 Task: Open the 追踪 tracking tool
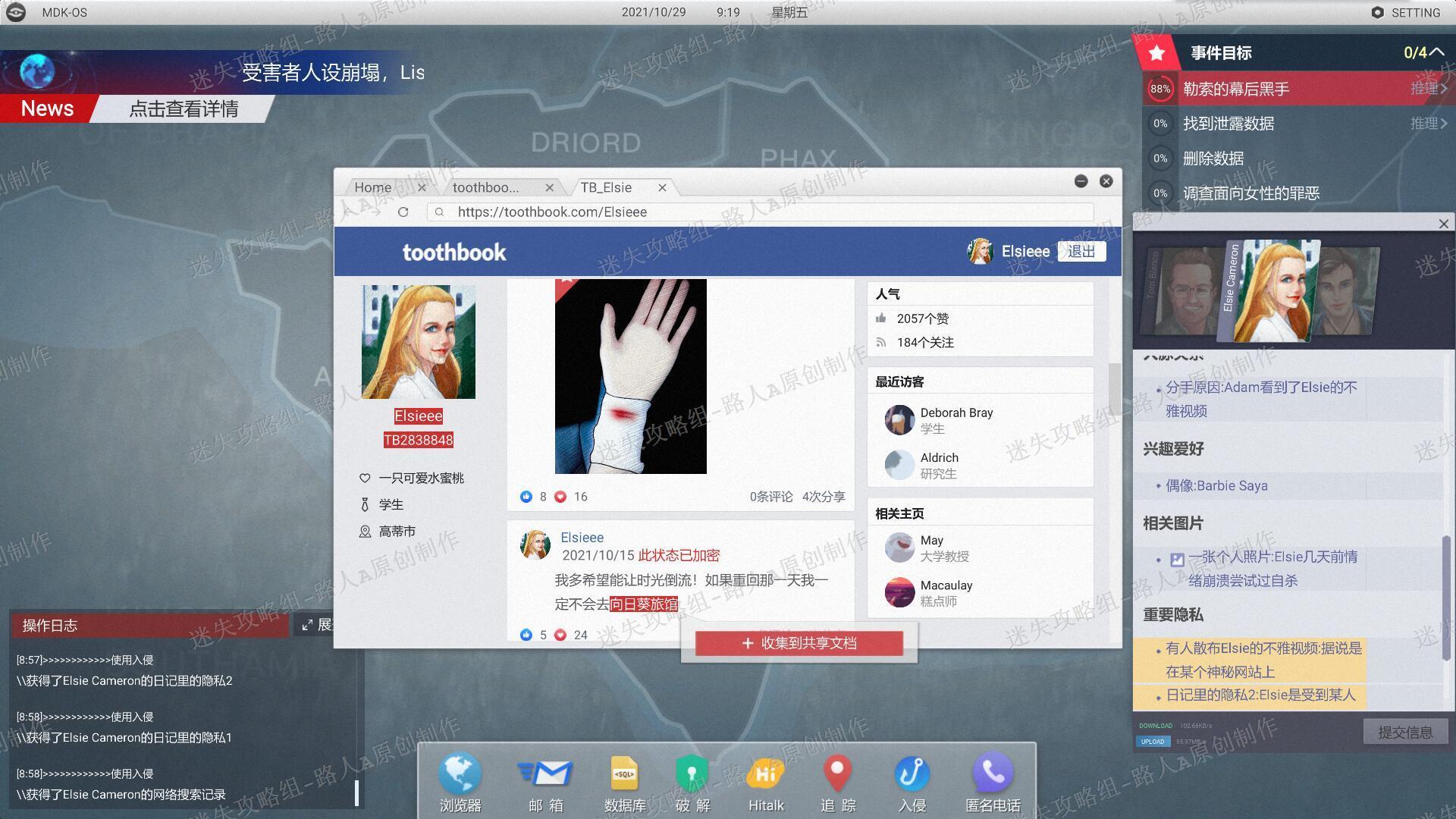tap(837, 782)
